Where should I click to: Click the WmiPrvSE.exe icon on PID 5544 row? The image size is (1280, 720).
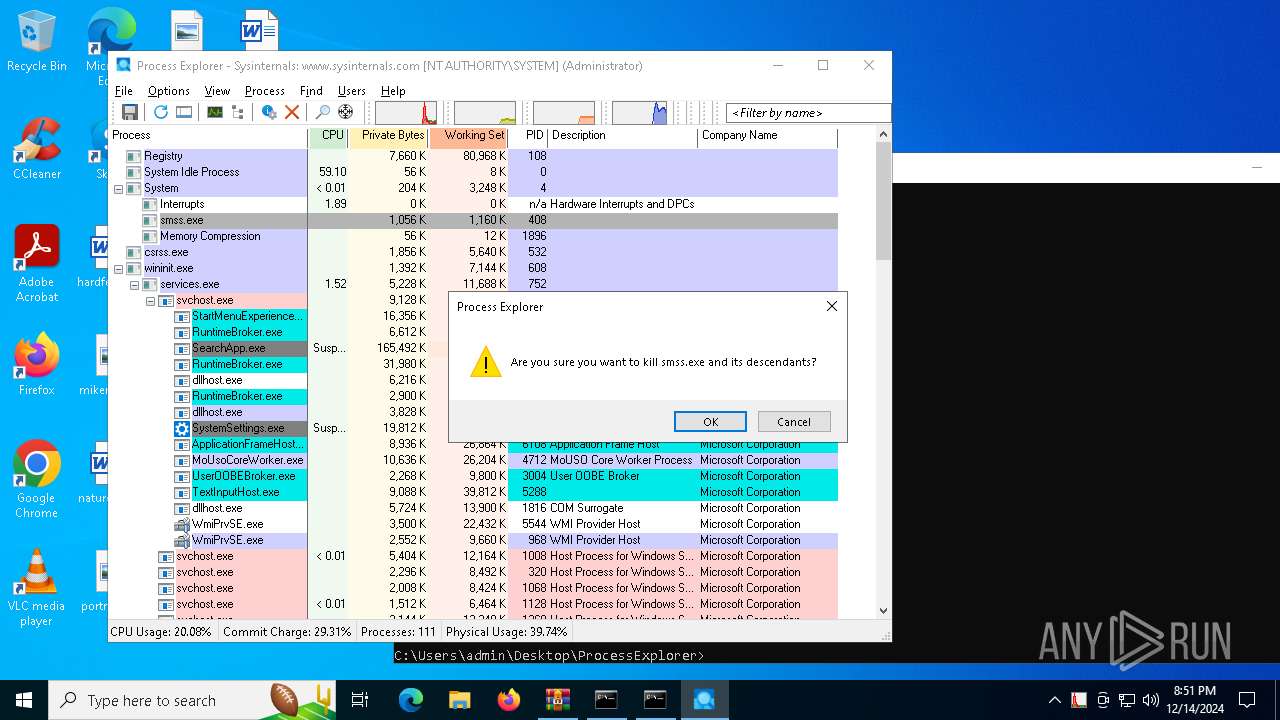pyautogui.click(x=182, y=524)
